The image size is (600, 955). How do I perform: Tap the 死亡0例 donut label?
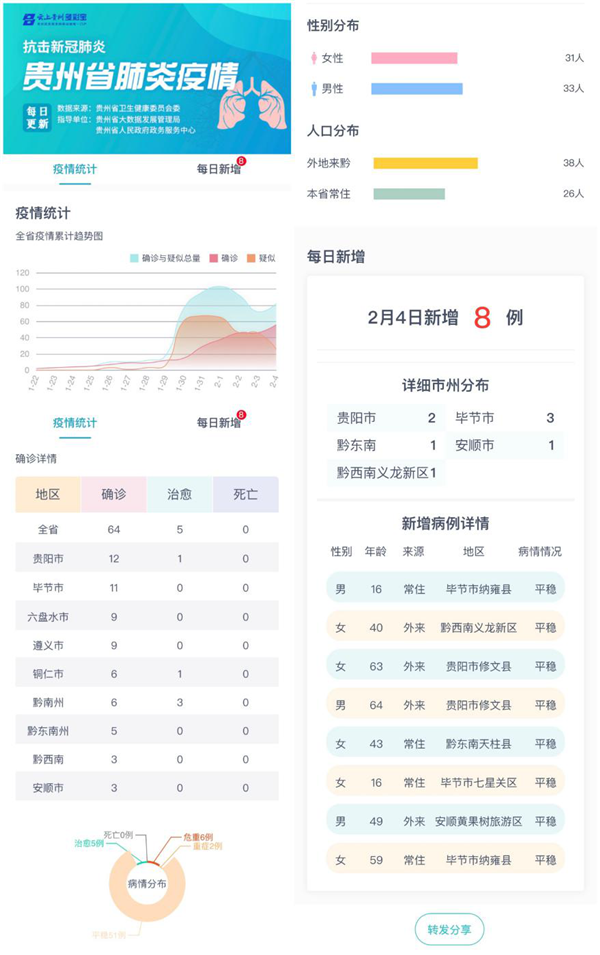(x=118, y=835)
